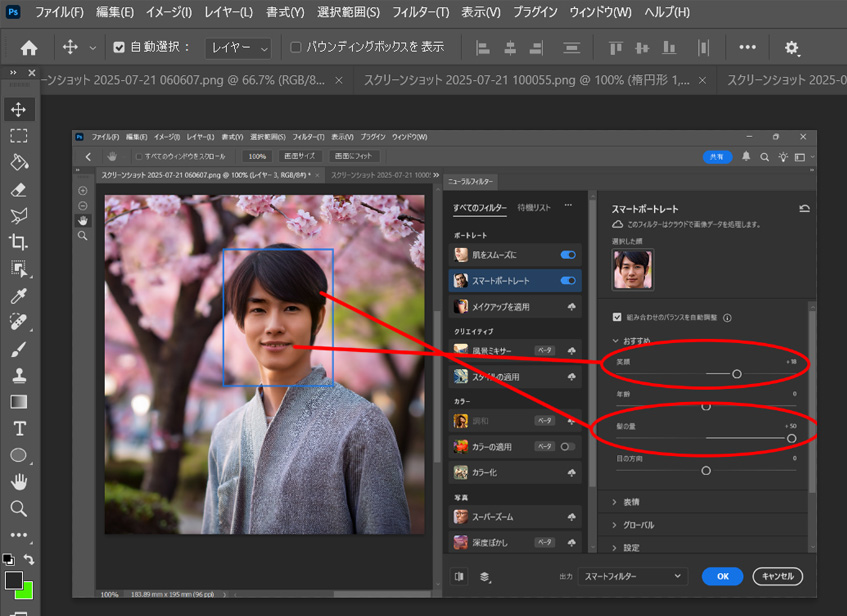
Task: Click the green background color swatch
Action: pos(26,593)
